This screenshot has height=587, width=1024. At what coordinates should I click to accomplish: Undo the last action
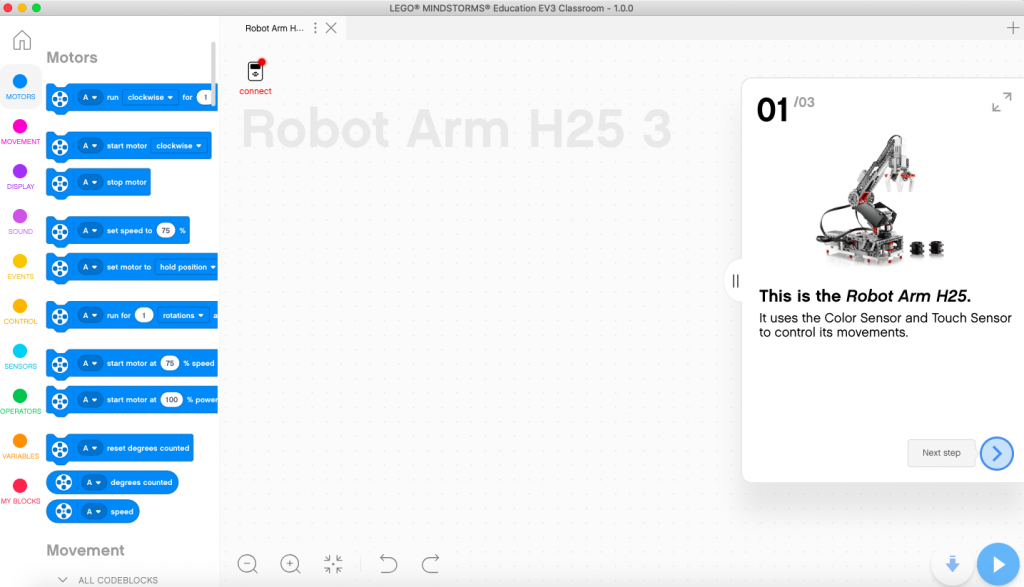[387, 564]
